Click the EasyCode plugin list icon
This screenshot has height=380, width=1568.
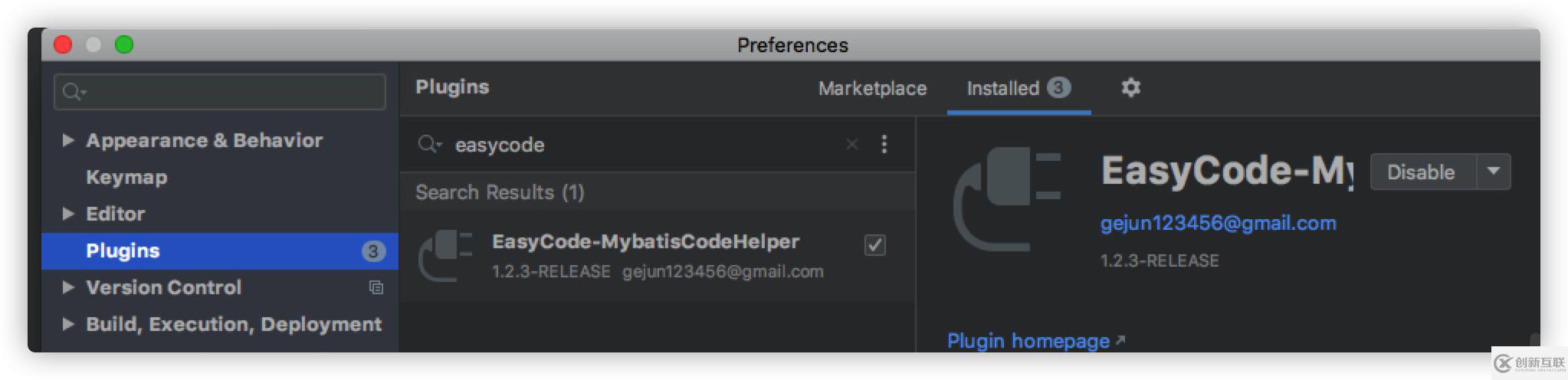(x=446, y=255)
